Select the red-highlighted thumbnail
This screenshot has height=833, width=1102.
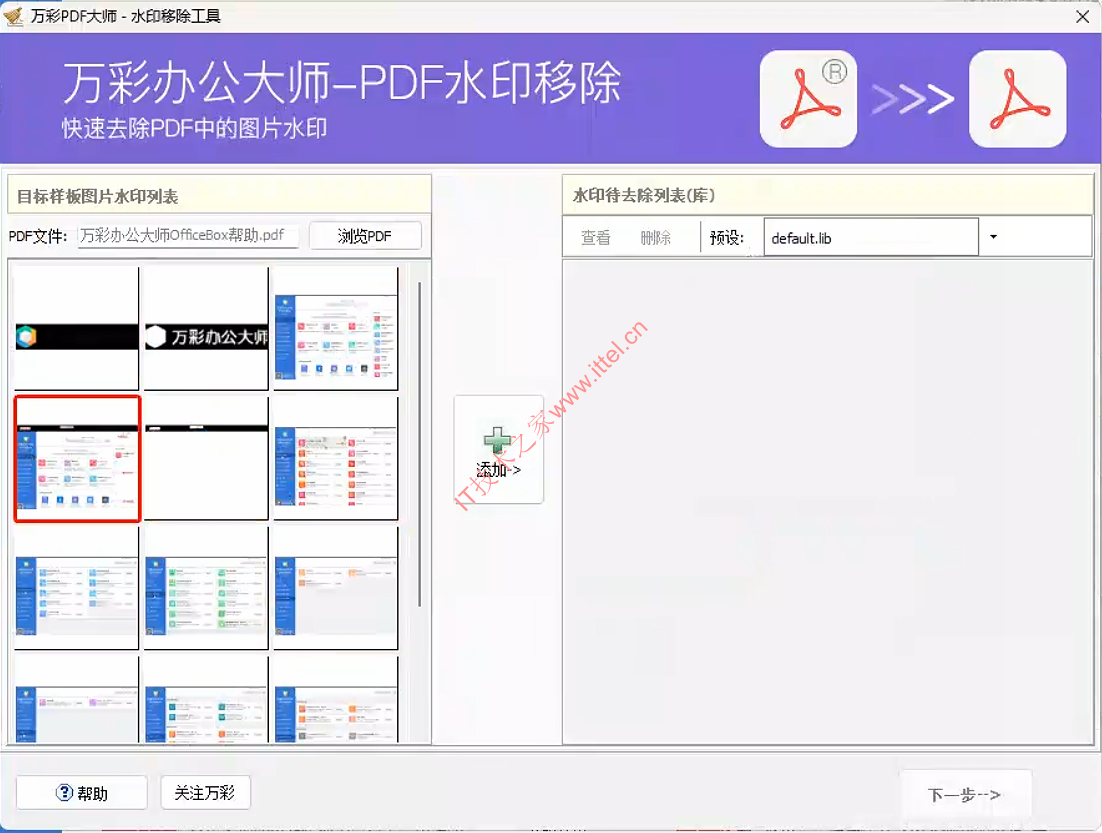pyautogui.click(x=77, y=459)
